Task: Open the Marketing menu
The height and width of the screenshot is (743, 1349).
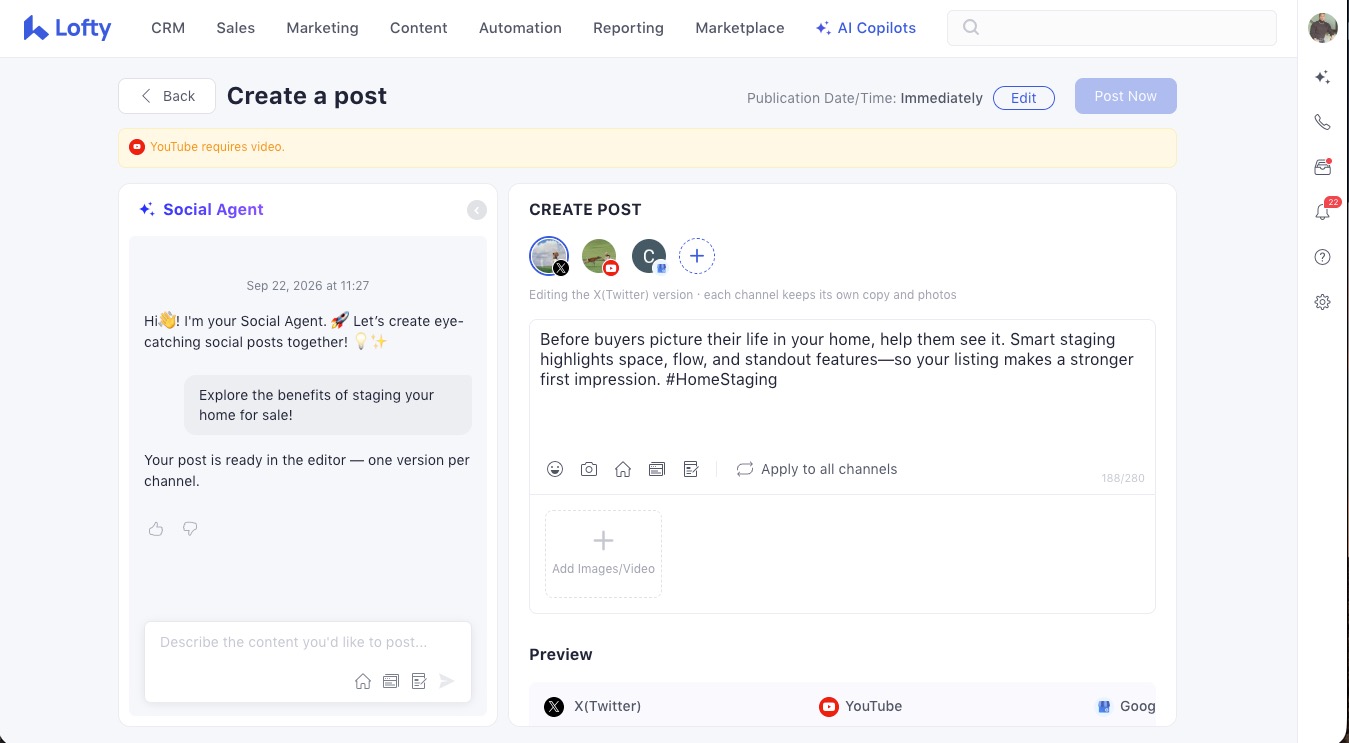Action: [322, 28]
